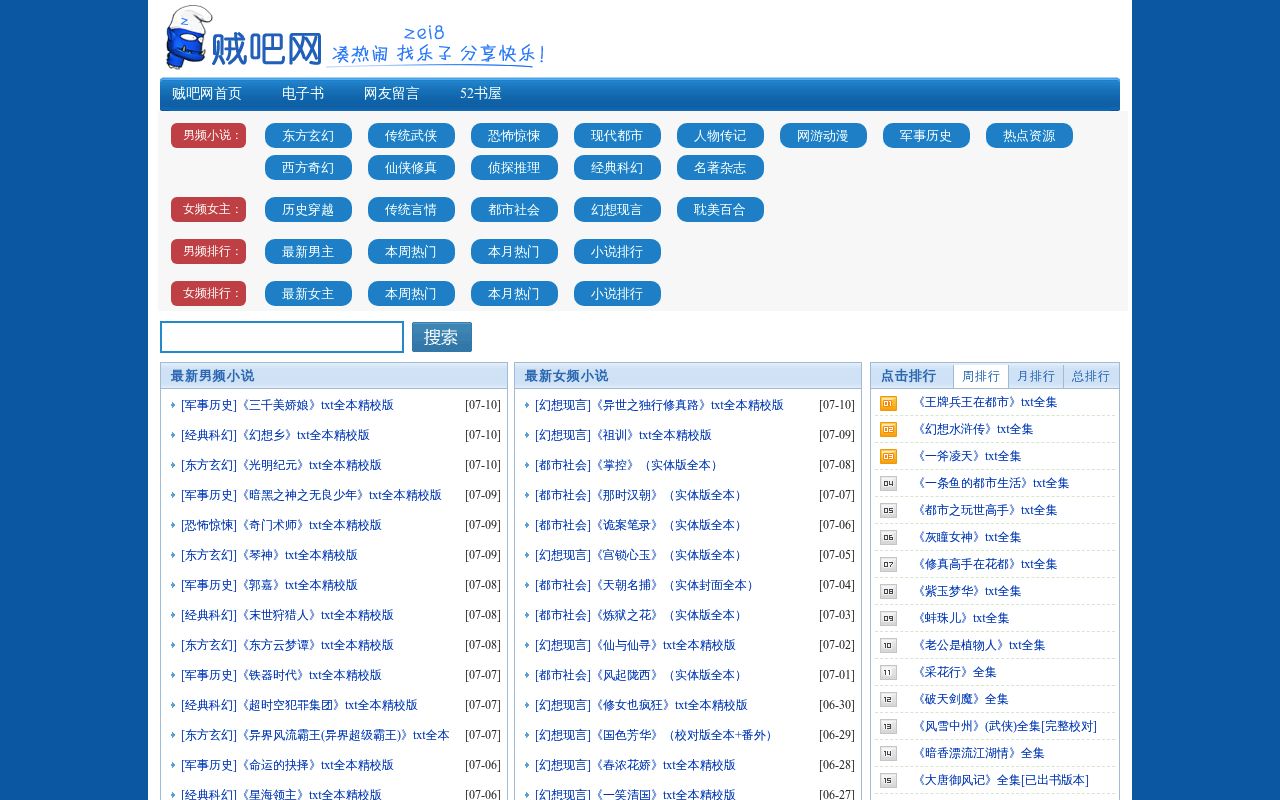Open the 52书屋 navigation item
This screenshot has height=800, width=1280.
click(x=481, y=94)
